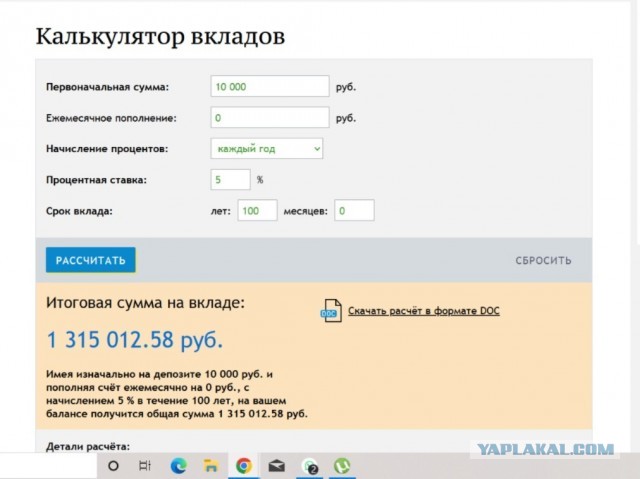Viewport: 640px width, 479px height.
Task: Click the months field showing 0
Action: coord(354,211)
